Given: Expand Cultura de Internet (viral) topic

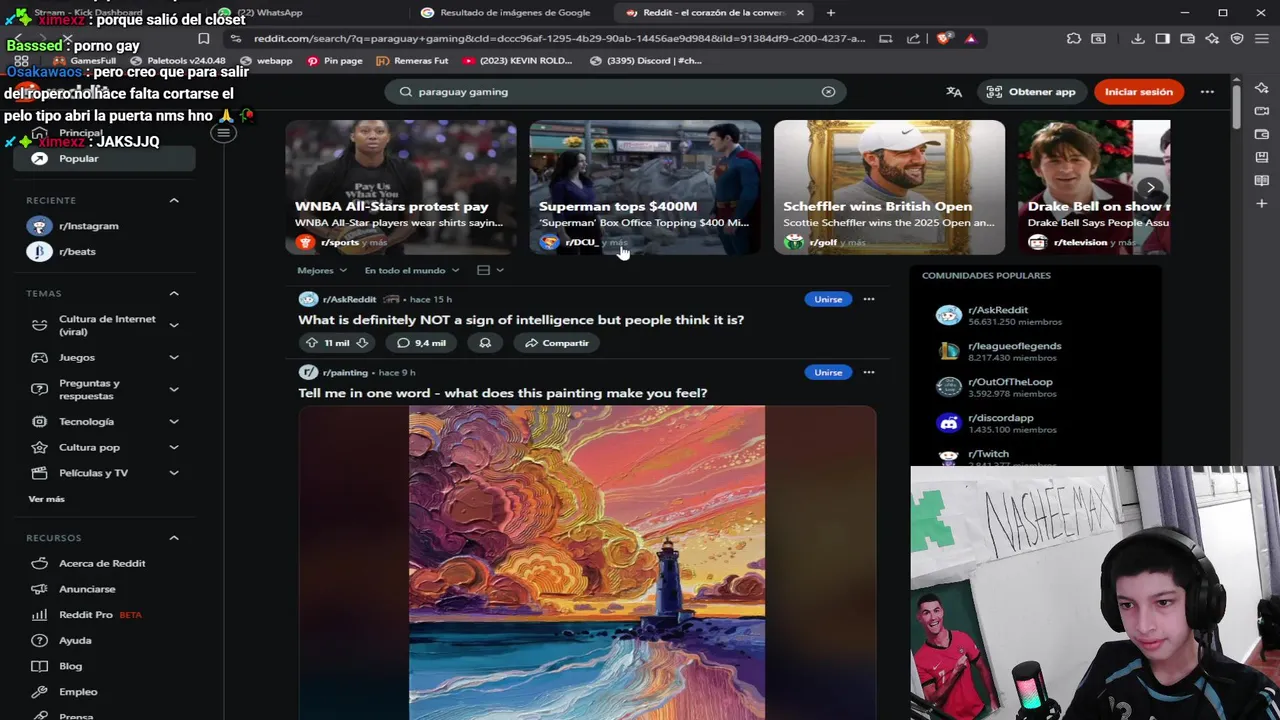Looking at the screenshot, I should (x=174, y=325).
